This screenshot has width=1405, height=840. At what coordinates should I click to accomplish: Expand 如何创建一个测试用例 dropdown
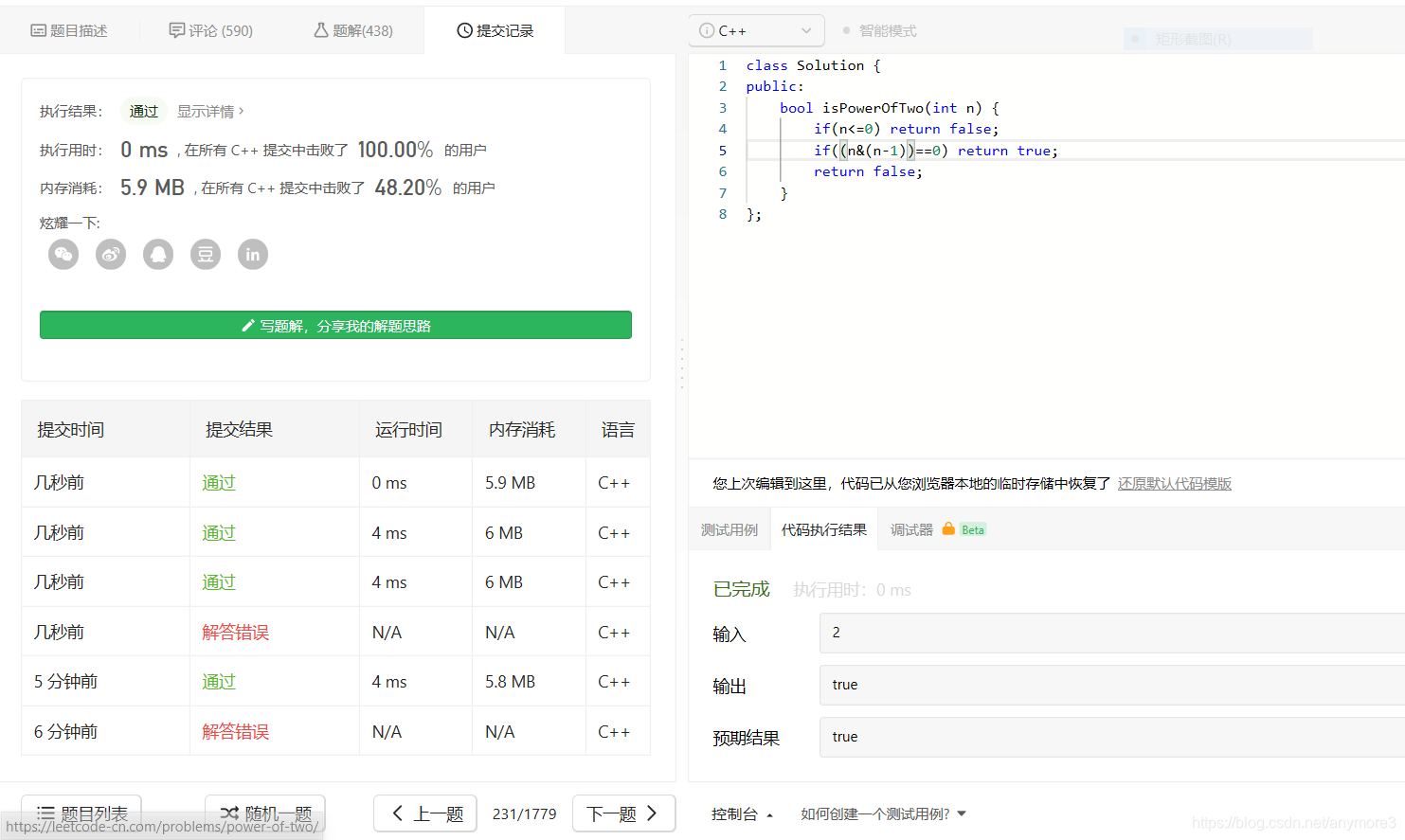(x=881, y=813)
